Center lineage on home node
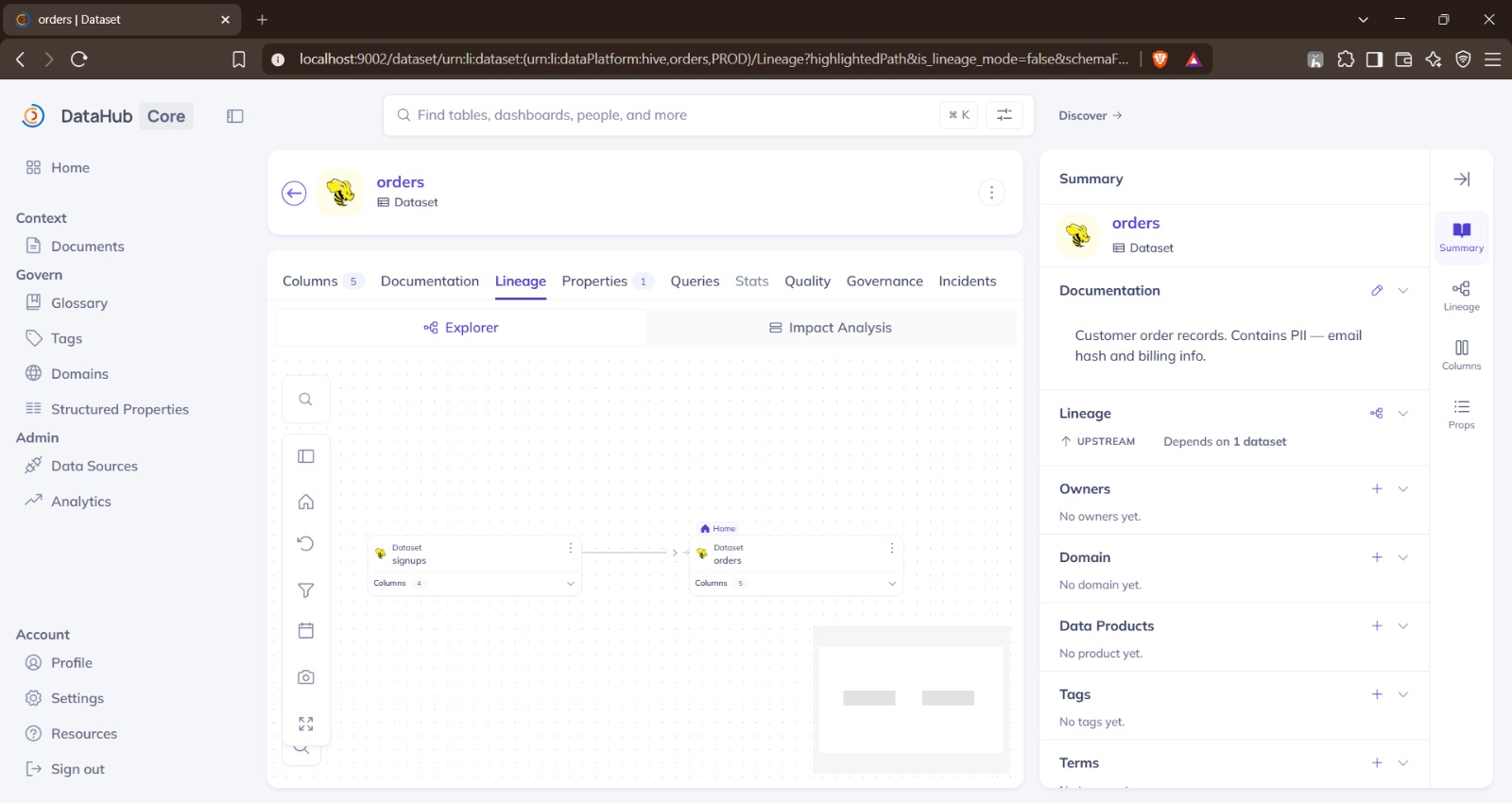Screen dimensions: 1512x803 [x=306, y=502]
